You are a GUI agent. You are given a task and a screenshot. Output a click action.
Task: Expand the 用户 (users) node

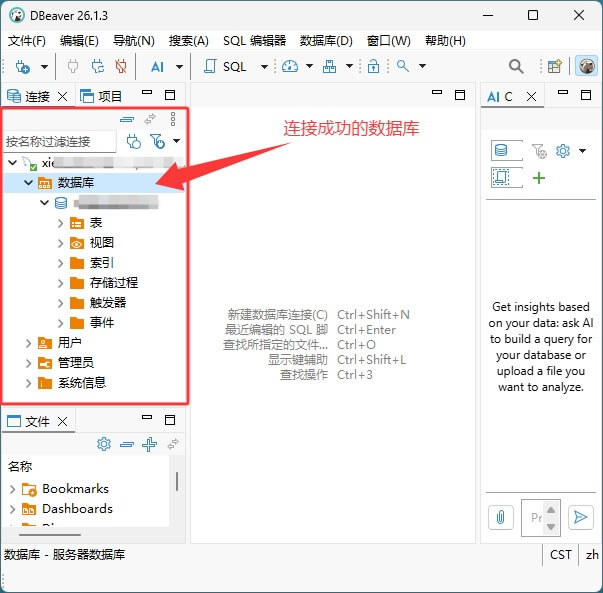pos(28,343)
